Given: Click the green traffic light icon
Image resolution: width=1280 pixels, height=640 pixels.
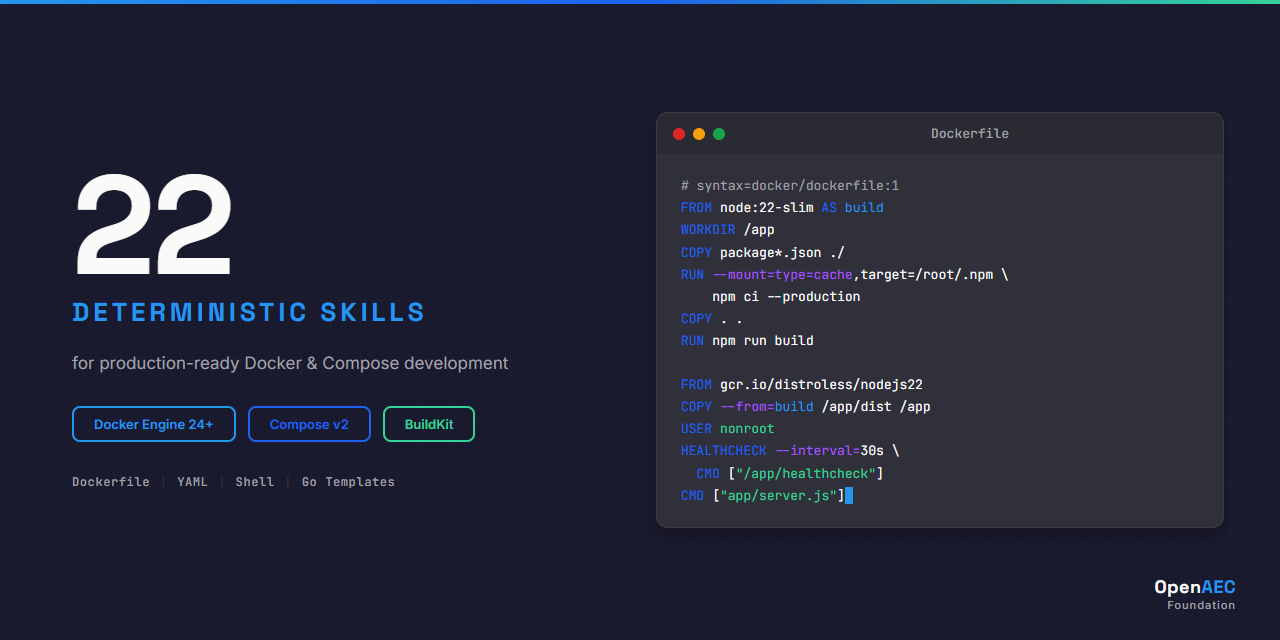Looking at the screenshot, I should [x=719, y=133].
